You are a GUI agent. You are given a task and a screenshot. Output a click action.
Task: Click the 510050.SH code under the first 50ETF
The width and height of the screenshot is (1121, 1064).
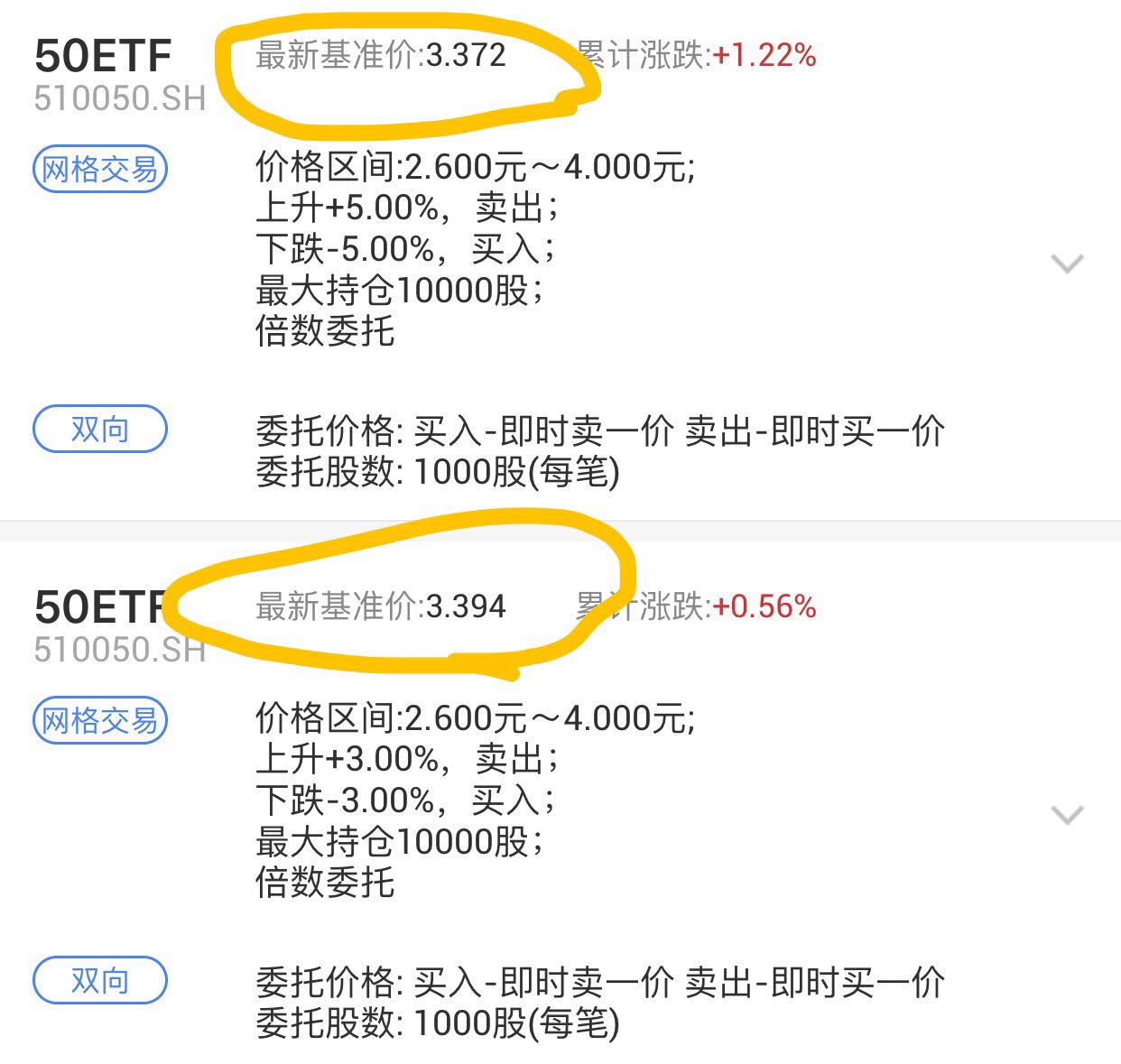tap(120, 98)
